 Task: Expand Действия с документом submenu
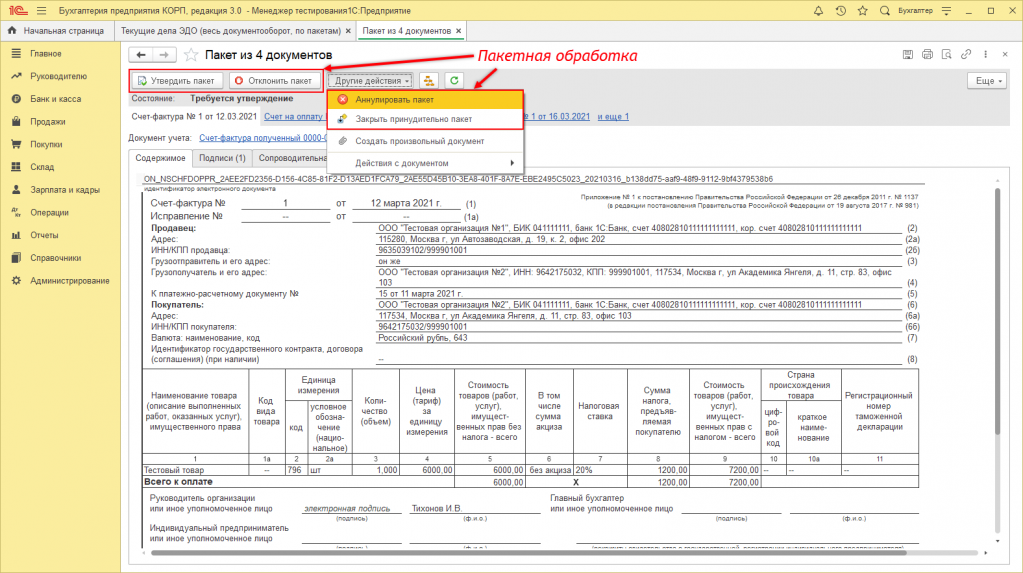click(x=425, y=163)
